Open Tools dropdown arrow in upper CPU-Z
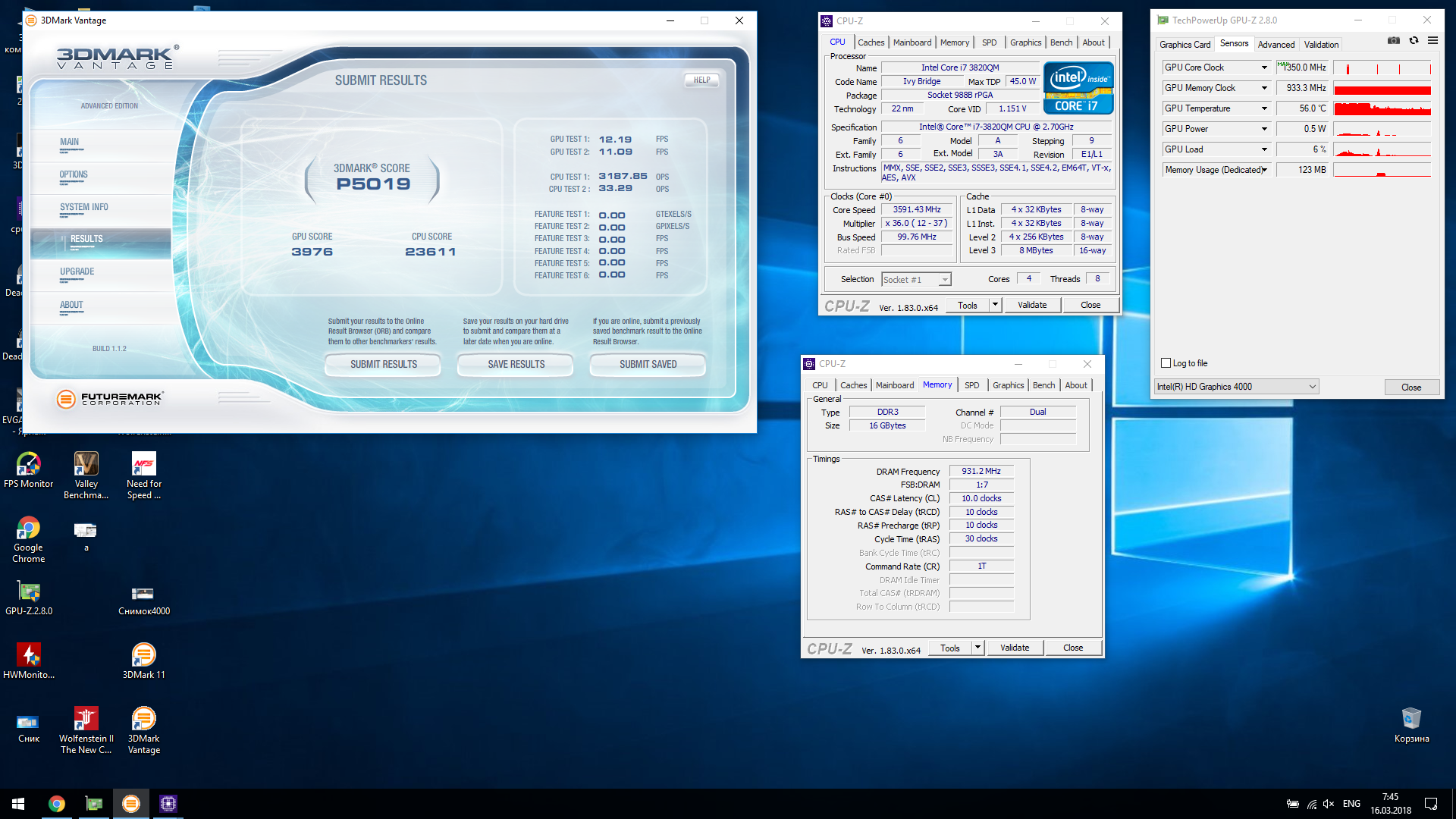 pyautogui.click(x=995, y=305)
